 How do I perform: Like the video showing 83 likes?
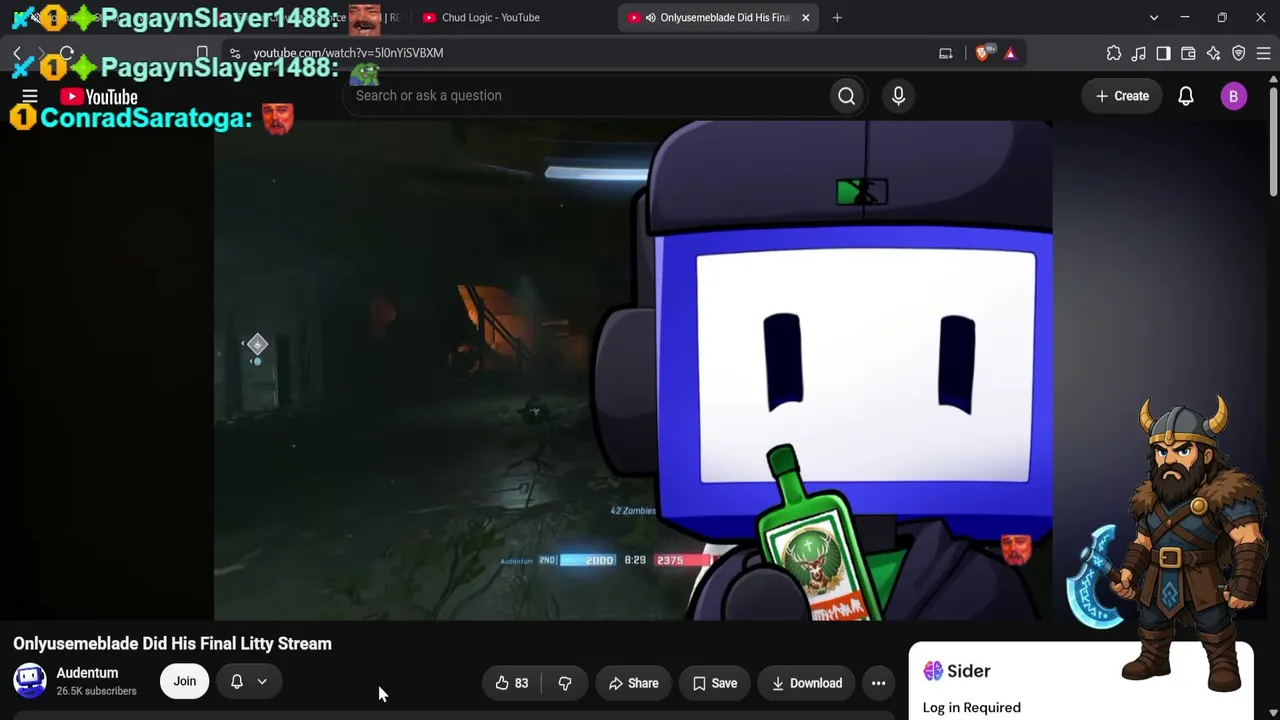511,683
